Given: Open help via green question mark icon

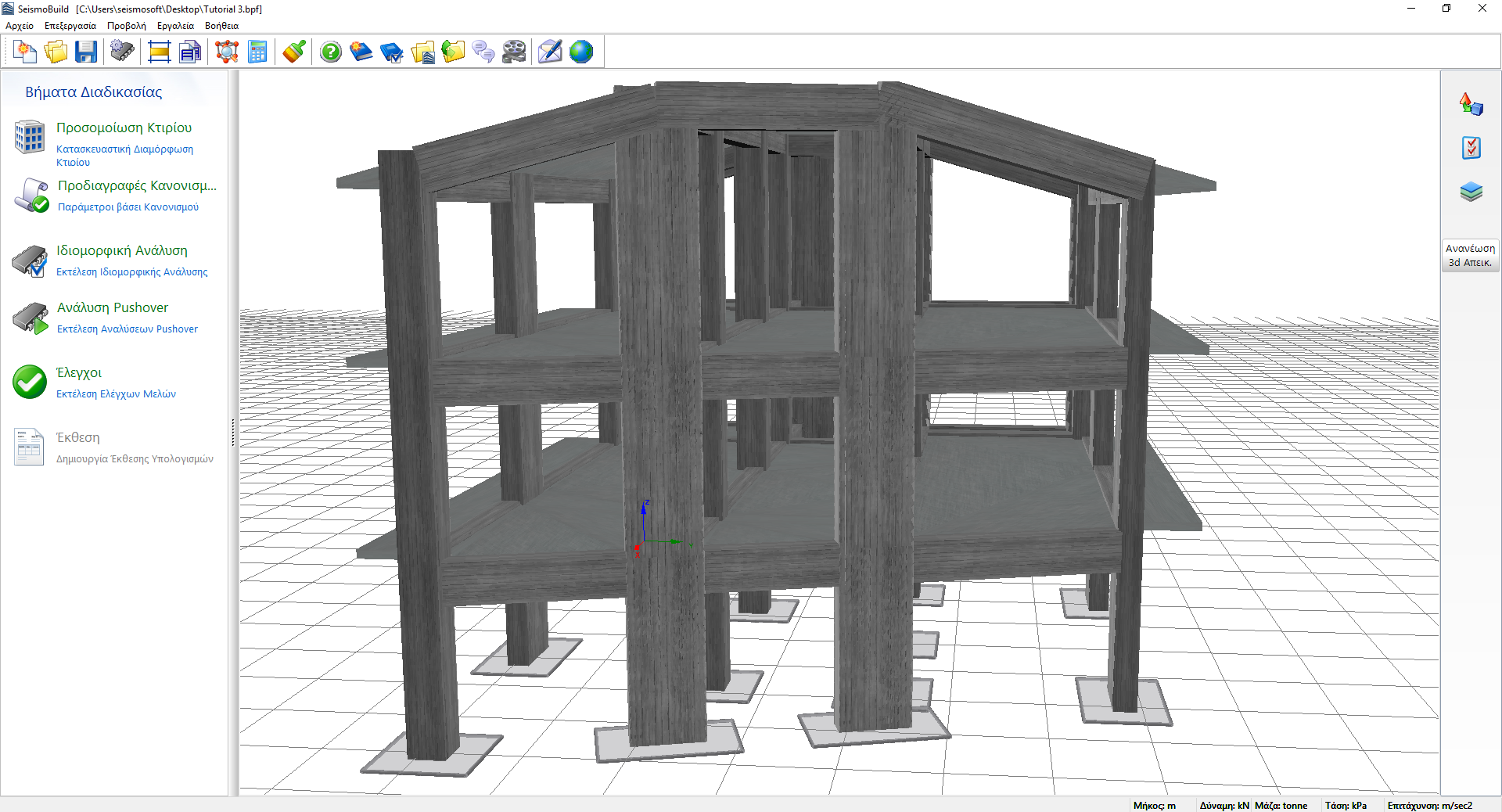Looking at the screenshot, I should pyautogui.click(x=331, y=52).
